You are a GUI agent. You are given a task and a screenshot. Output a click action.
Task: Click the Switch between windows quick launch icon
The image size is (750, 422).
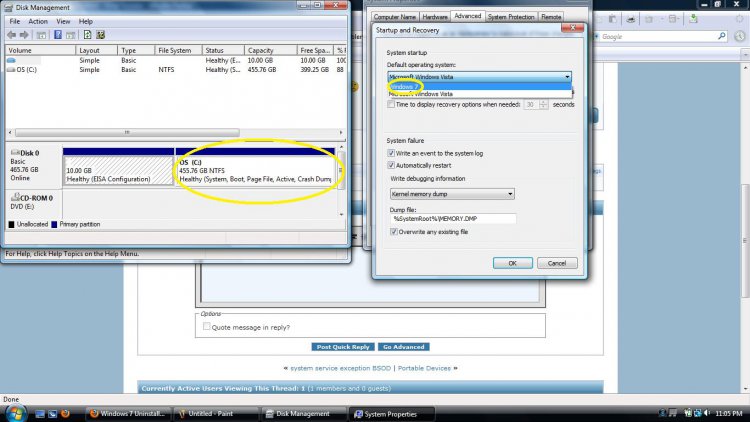(52, 414)
